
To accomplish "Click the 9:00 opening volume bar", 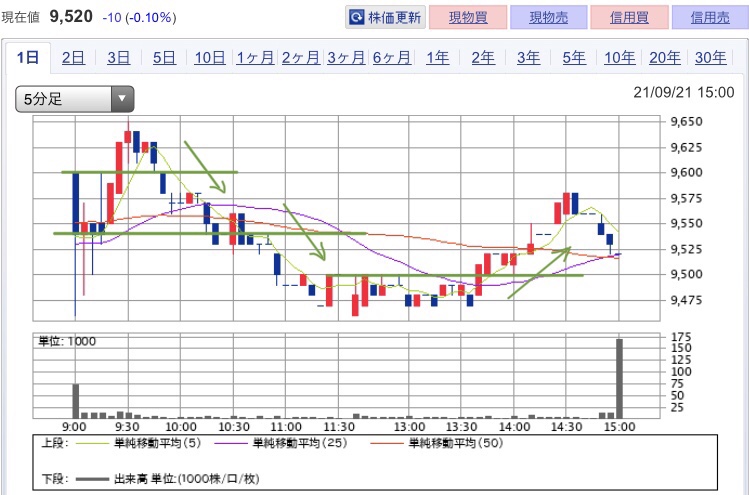I will pyautogui.click(x=75, y=401).
